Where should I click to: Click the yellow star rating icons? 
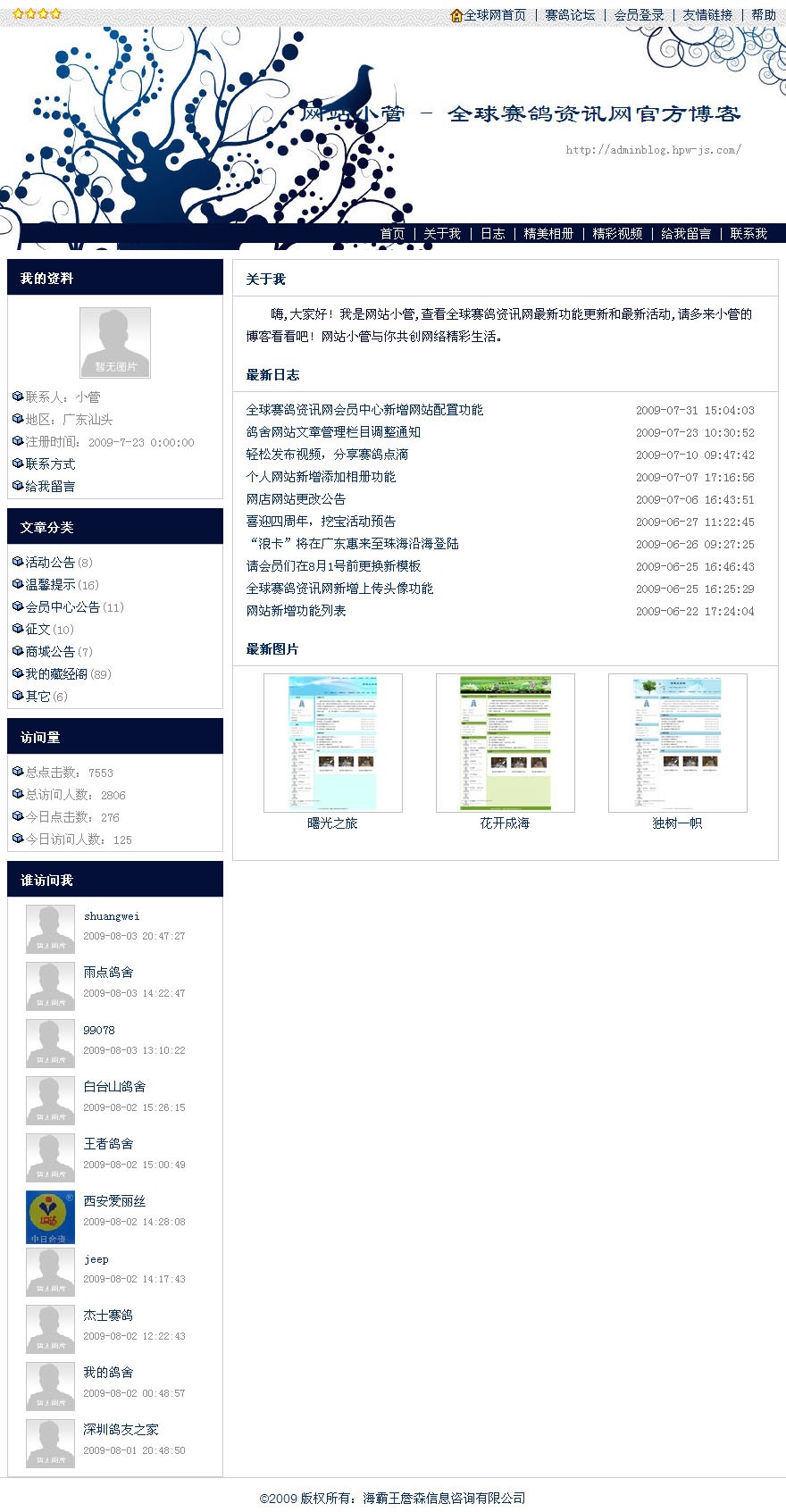pos(37,14)
